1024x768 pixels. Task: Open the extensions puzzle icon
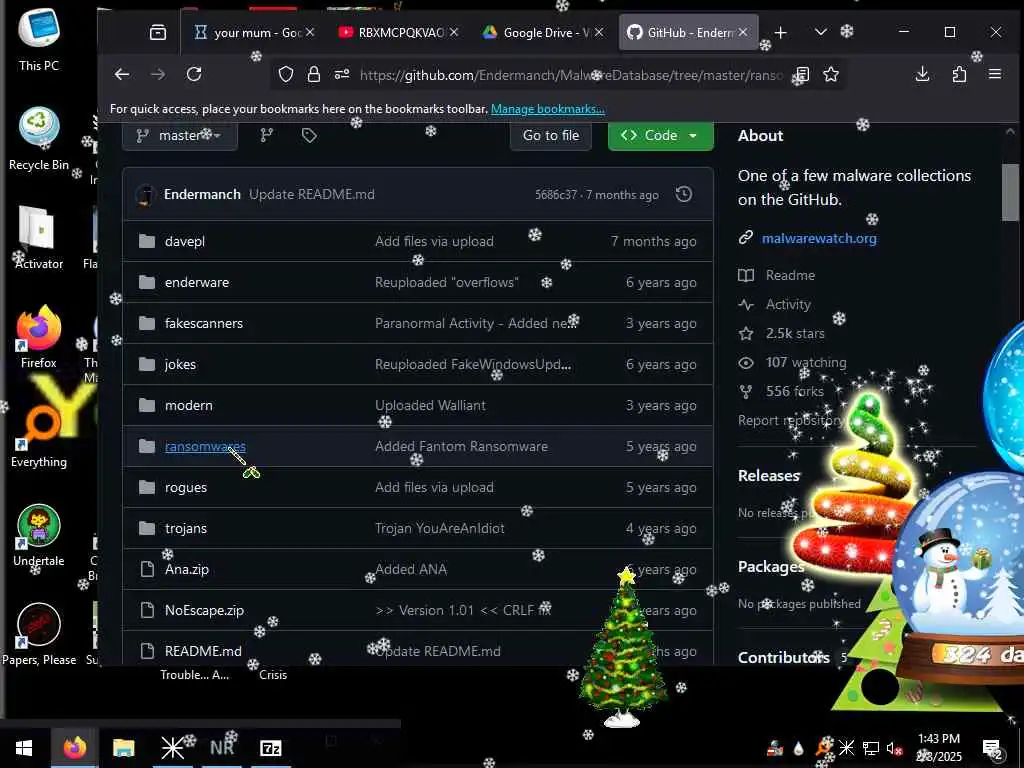[x=959, y=74]
